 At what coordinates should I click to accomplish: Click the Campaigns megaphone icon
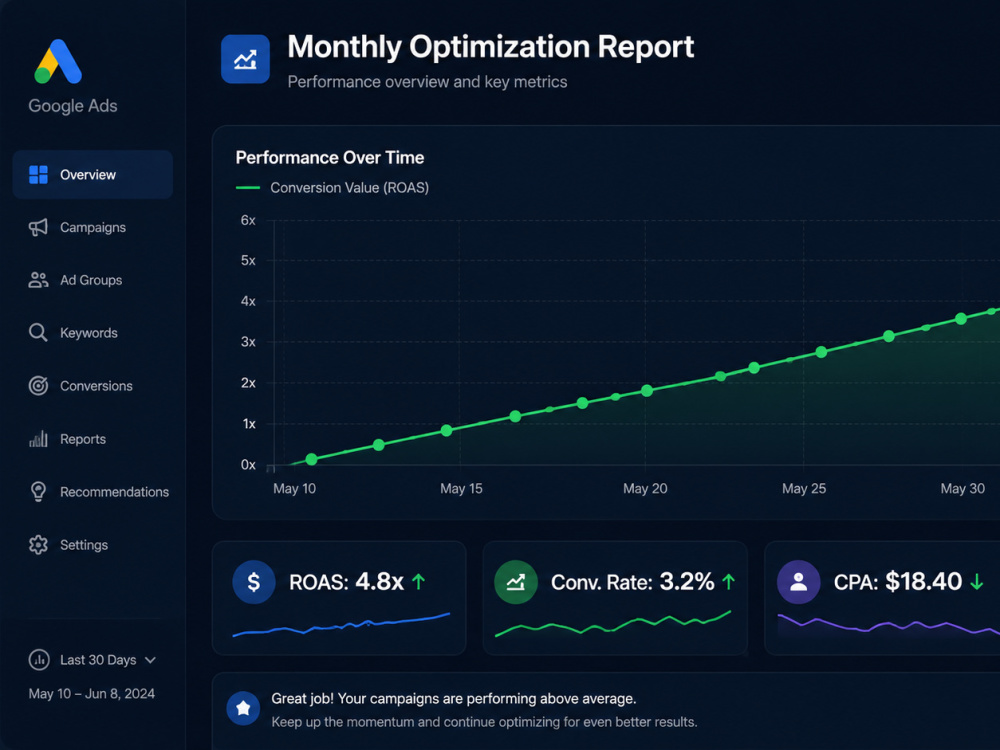pos(38,227)
